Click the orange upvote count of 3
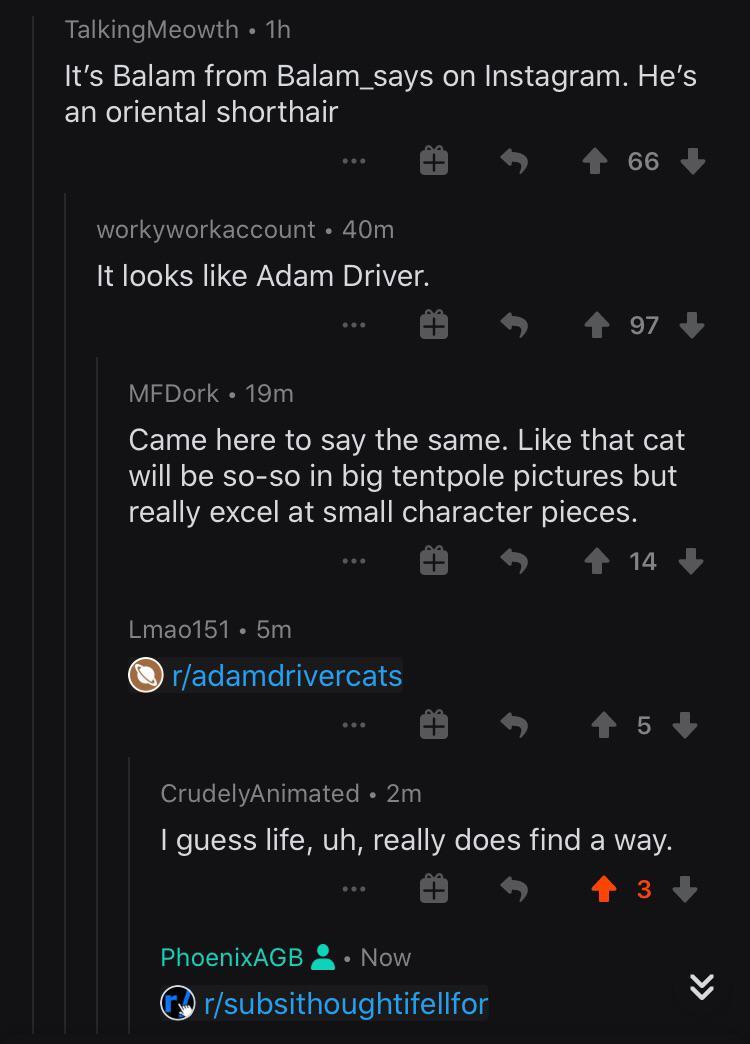 646,889
